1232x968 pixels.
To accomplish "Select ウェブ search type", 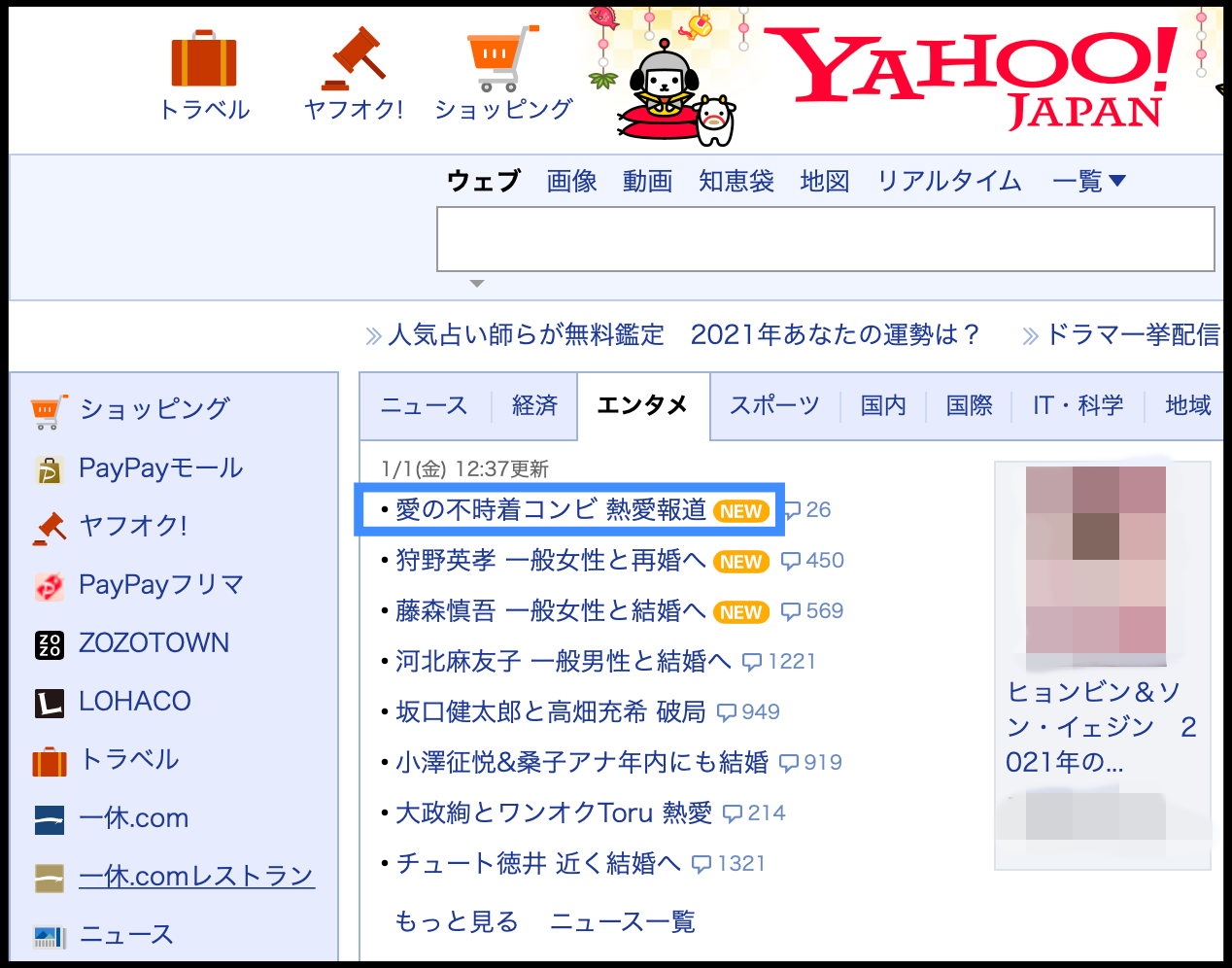I will click(x=483, y=181).
